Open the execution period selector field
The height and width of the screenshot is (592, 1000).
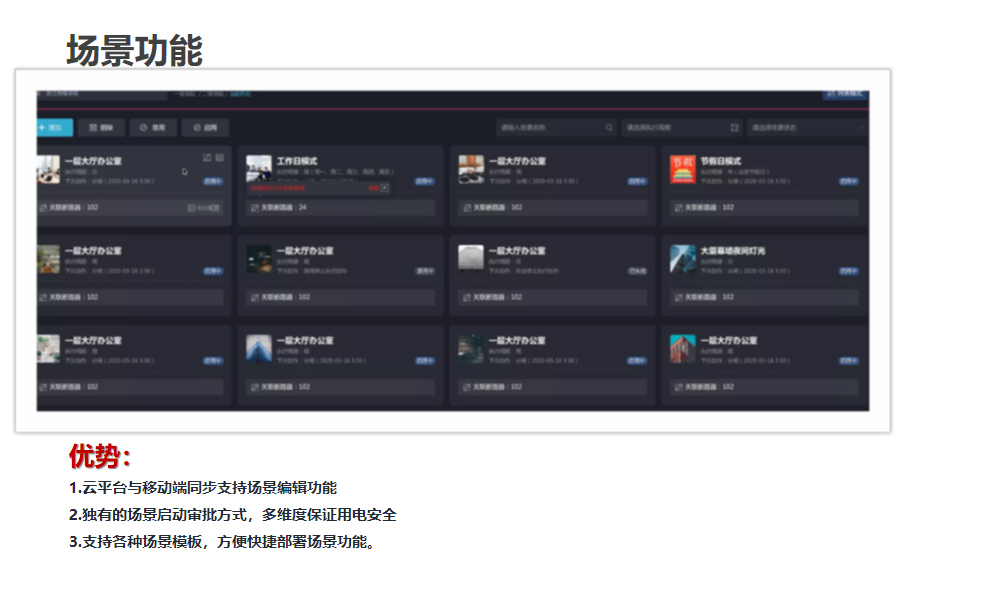[675, 128]
